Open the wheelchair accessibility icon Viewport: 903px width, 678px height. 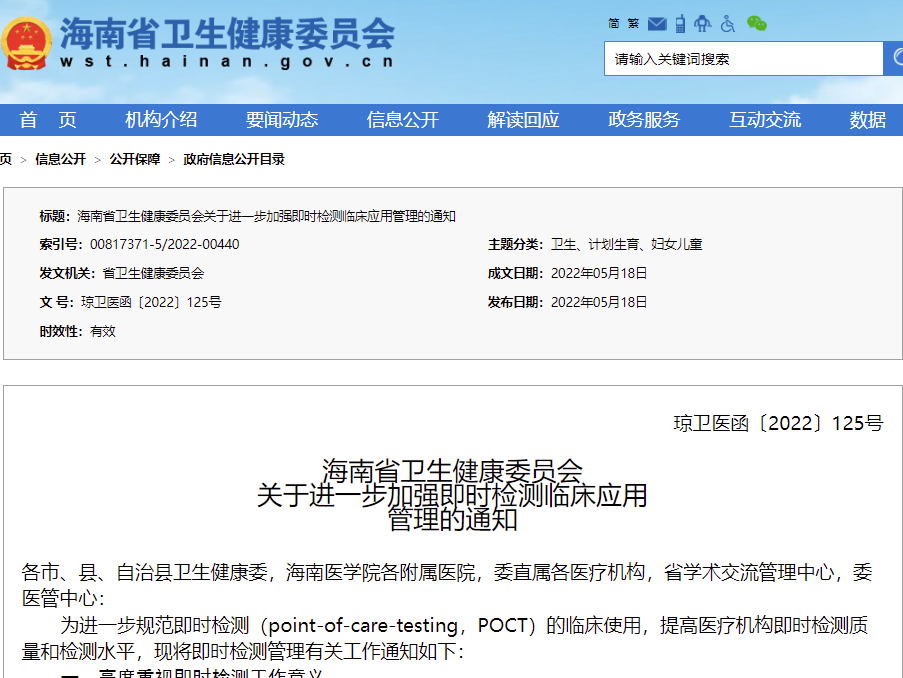[x=728, y=23]
